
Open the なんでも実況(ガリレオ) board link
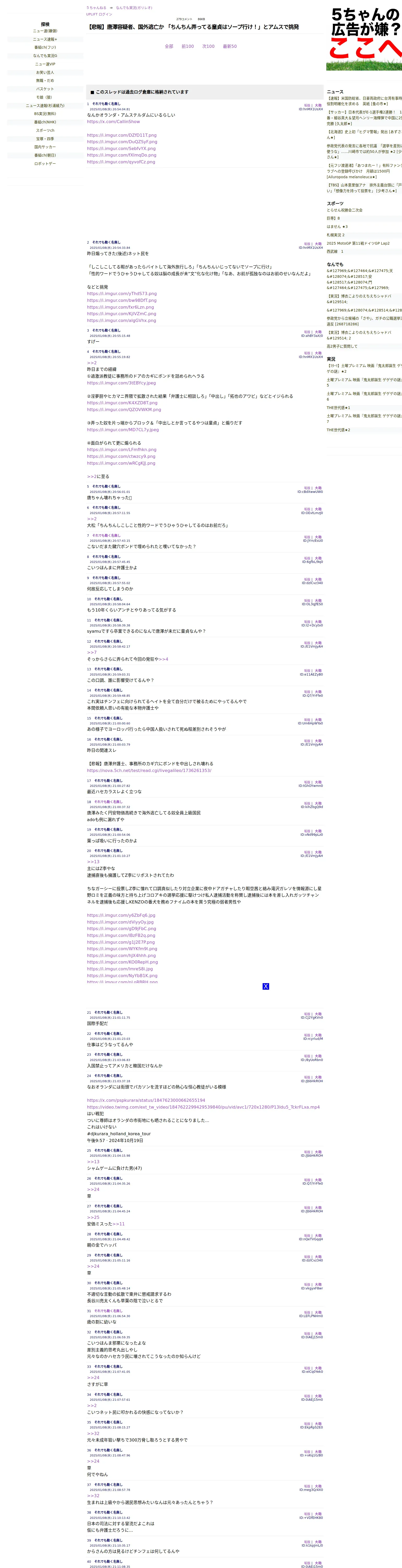pos(134,8)
